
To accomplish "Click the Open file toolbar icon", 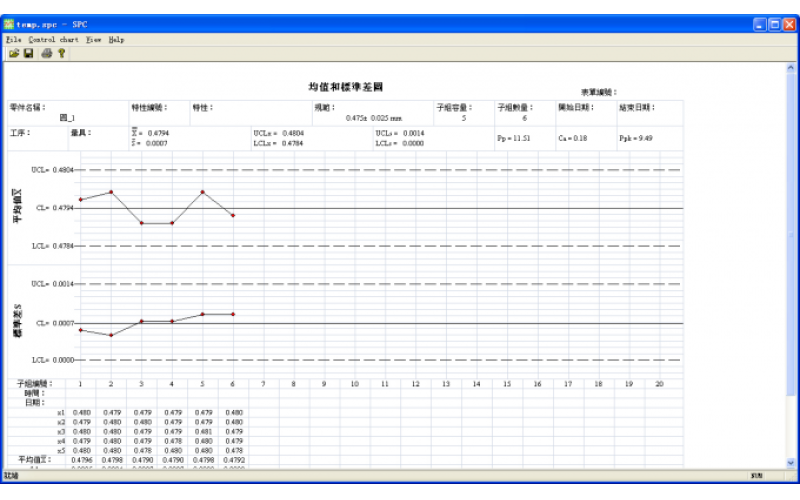I will 15,53.
